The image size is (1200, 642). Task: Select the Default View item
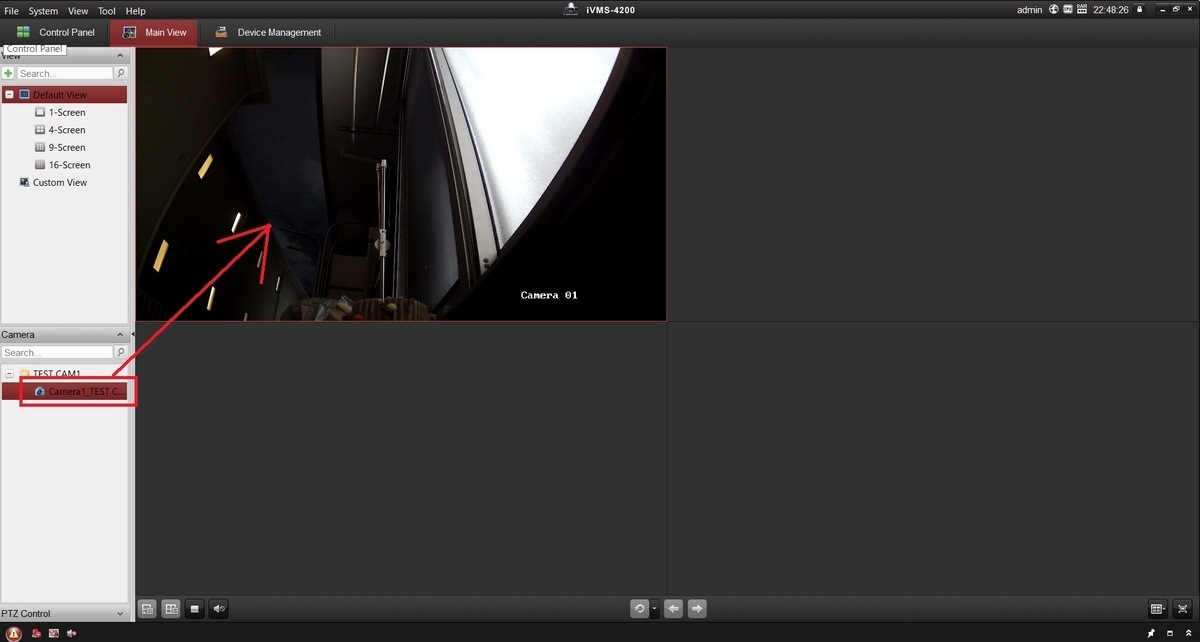tap(64, 95)
